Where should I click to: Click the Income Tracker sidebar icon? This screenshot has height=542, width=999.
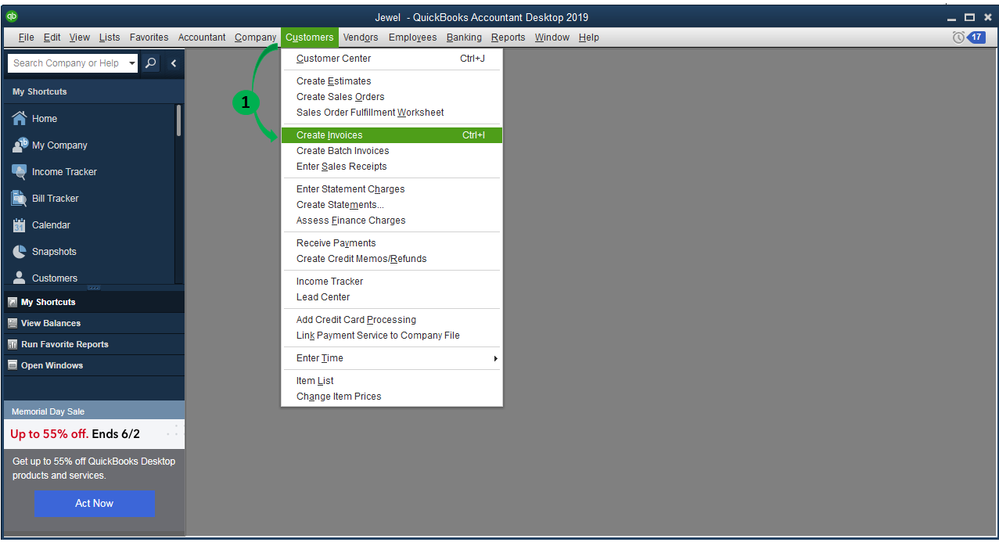[x=20, y=172]
